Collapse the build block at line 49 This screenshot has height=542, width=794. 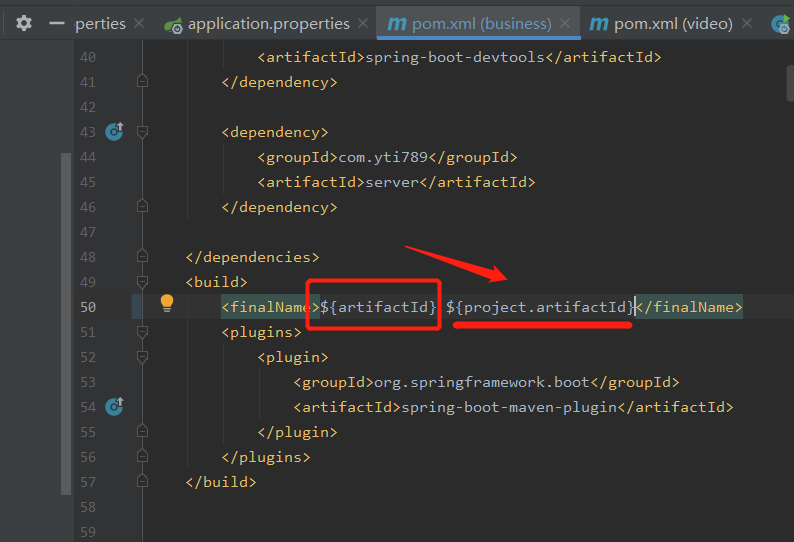click(142, 282)
